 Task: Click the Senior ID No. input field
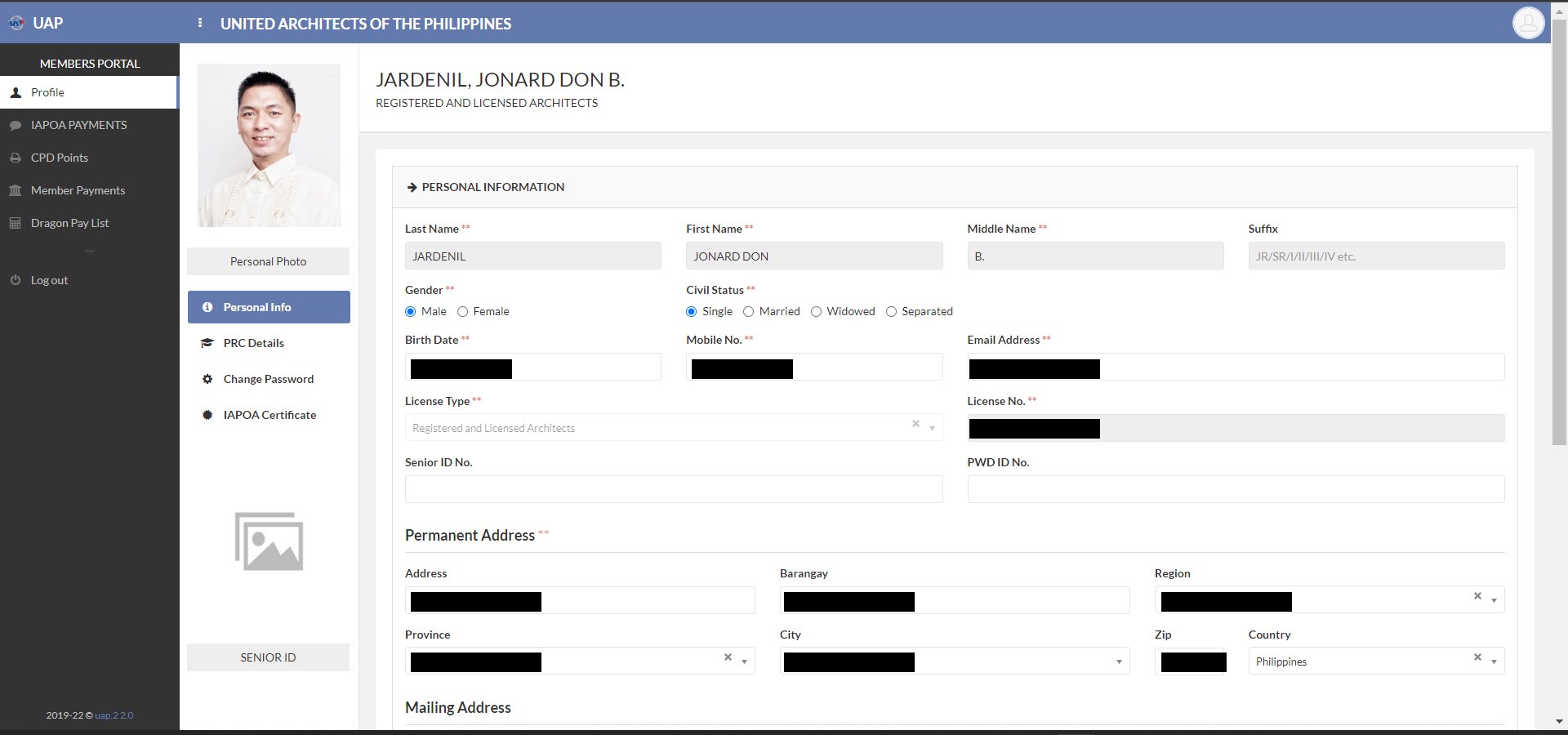[x=674, y=489]
